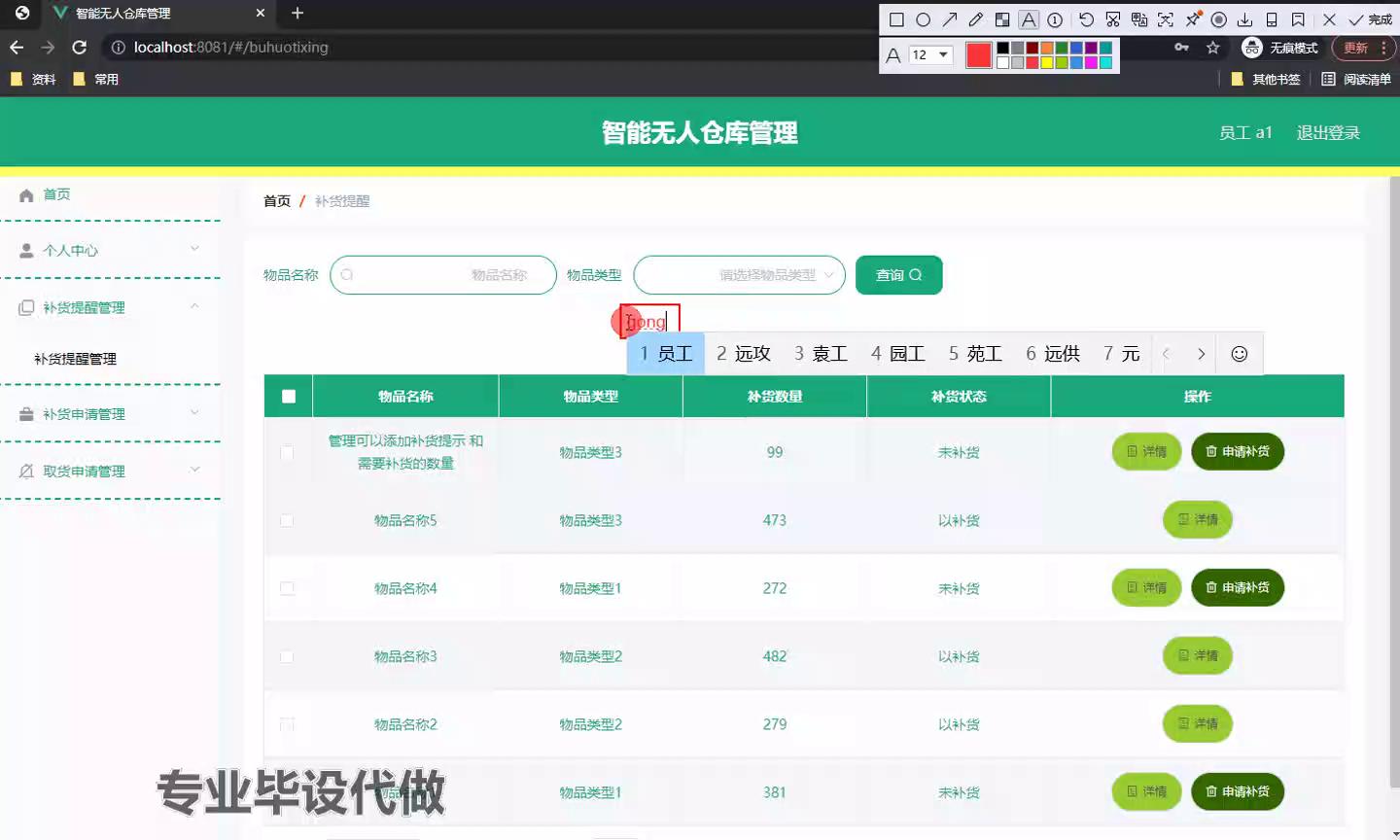Go to 首页 in sidebar
The image size is (1400, 840).
pyautogui.click(x=56, y=194)
